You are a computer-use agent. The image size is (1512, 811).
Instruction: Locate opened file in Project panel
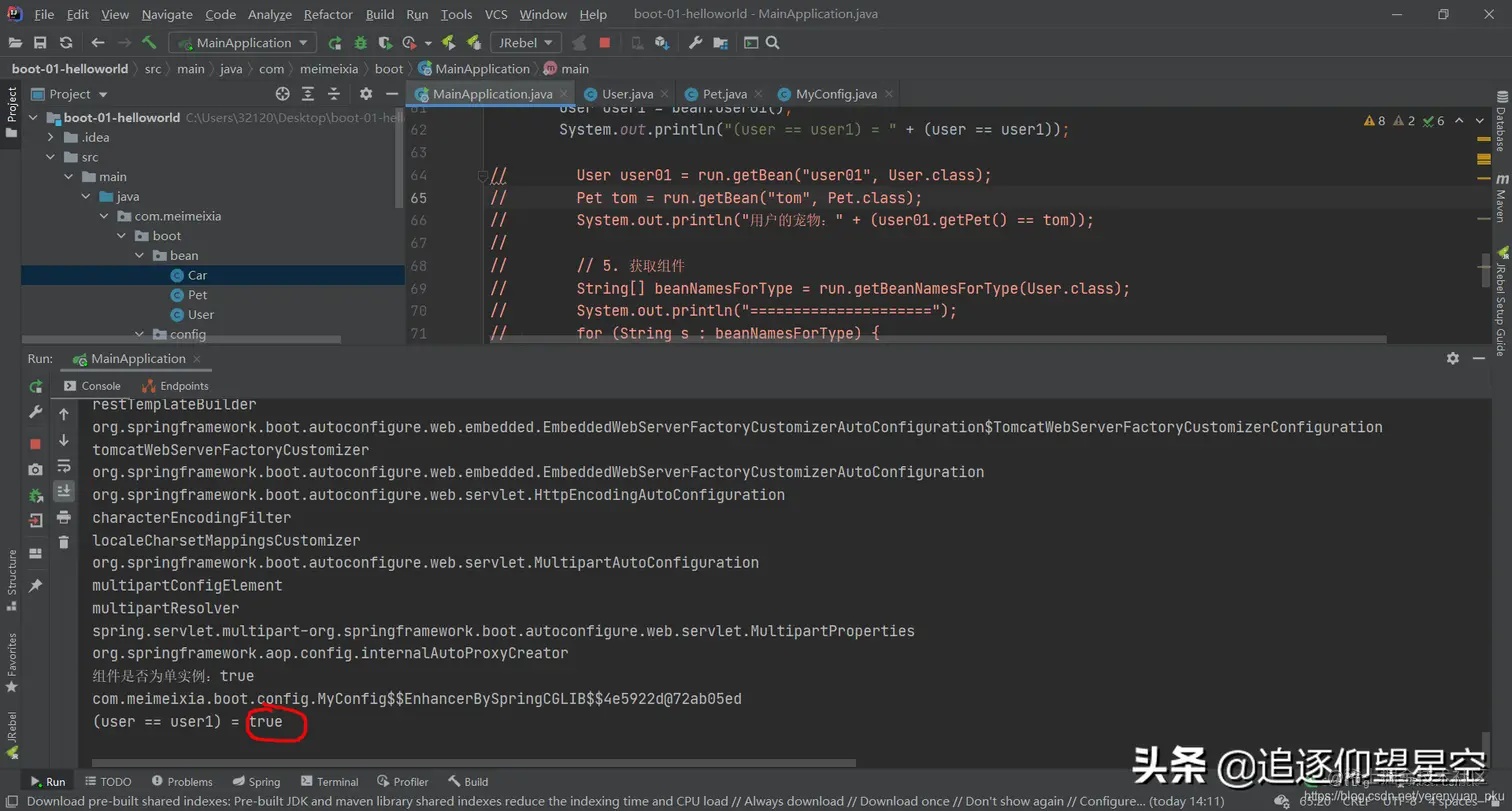pyautogui.click(x=283, y=94)
